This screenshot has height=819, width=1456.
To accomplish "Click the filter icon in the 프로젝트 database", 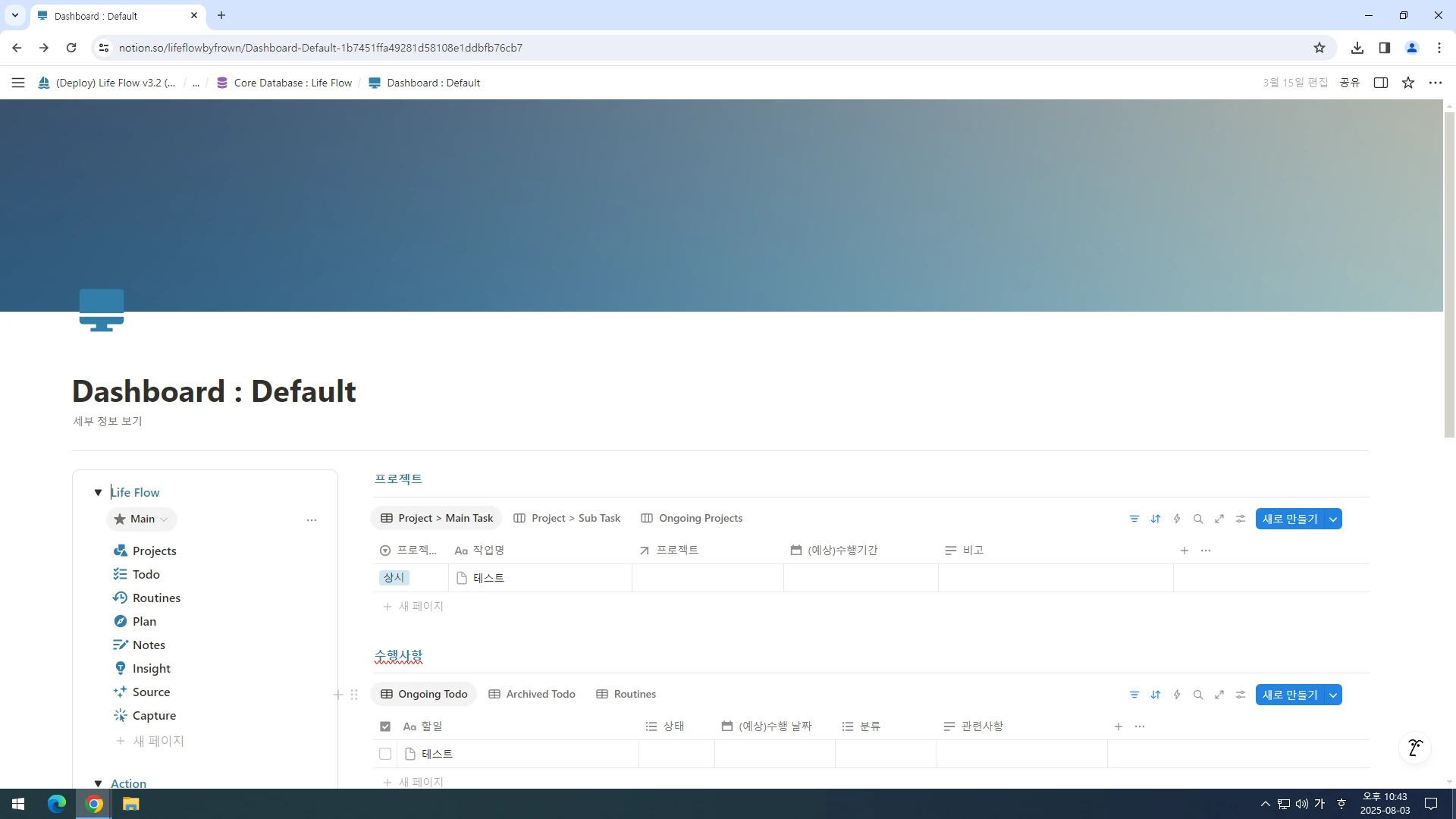I will (1134, 519).
